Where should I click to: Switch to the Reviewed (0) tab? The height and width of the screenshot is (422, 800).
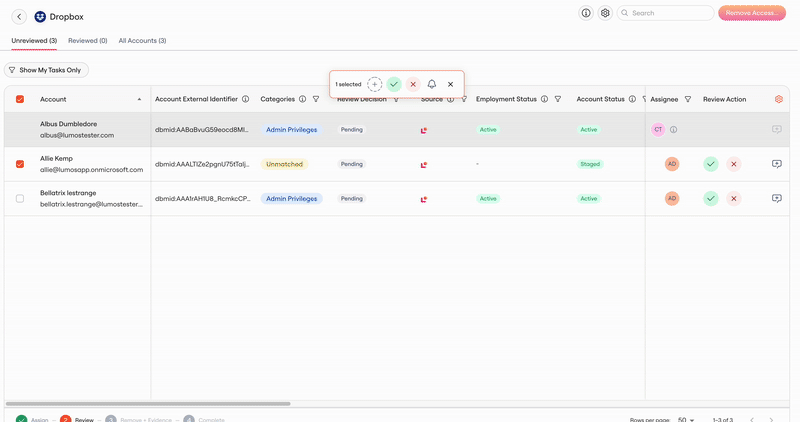pos(88,40)
